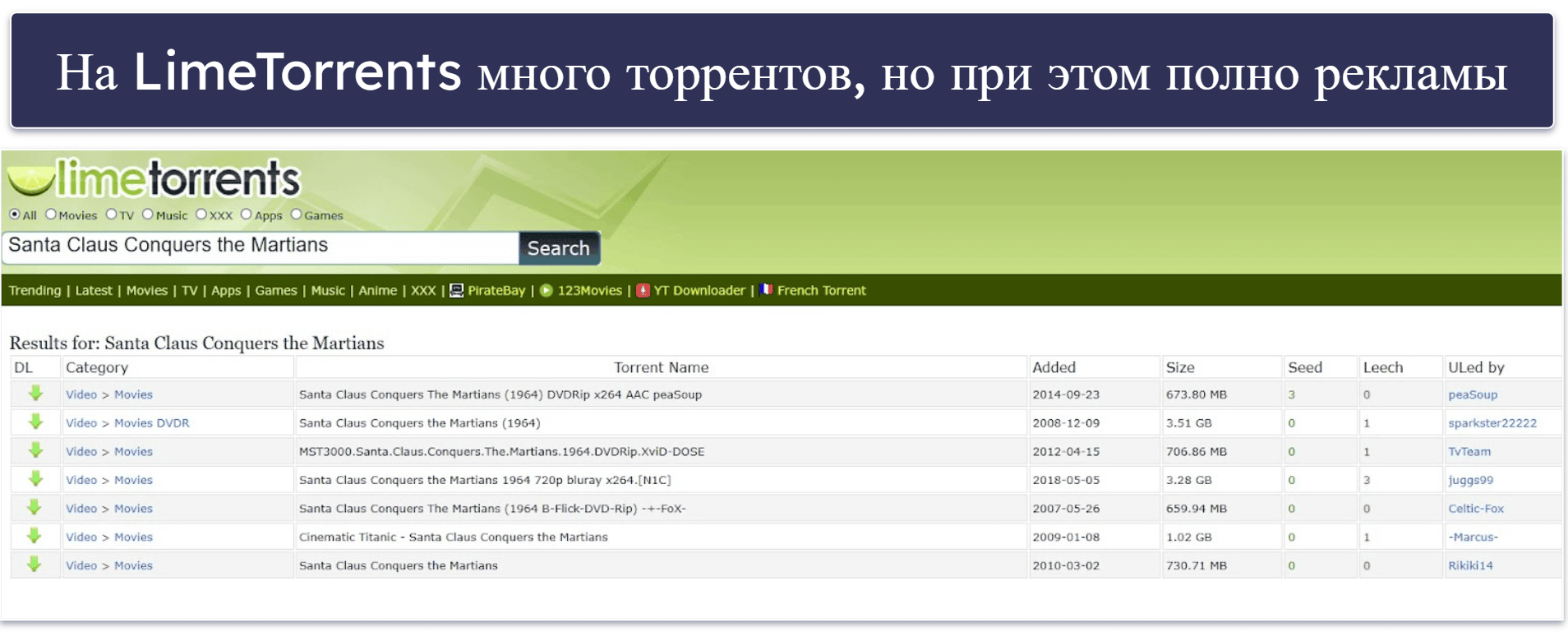Image resolution: width=1568 pixels, height=637 pixels.
Task: Select the XXX search filter radio
Action: tap(201, 215)
